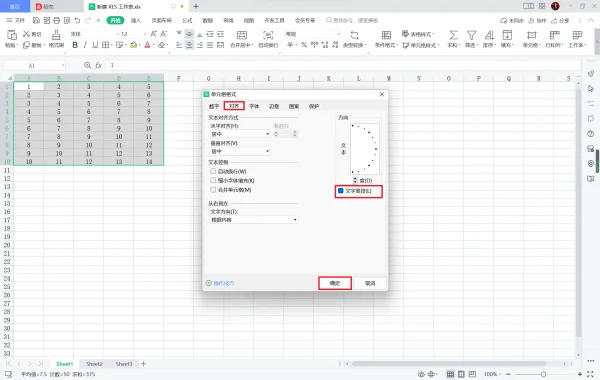Image resolution: width=600 pixels, height=380 pixels.
Task: Open the 插入 Insert ribbon tab
Action: (x=136, y=20)
